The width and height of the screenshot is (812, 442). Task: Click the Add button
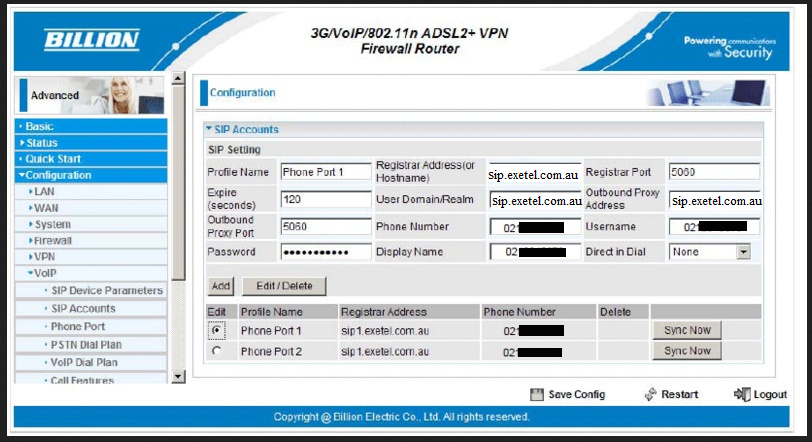(221, 286)
